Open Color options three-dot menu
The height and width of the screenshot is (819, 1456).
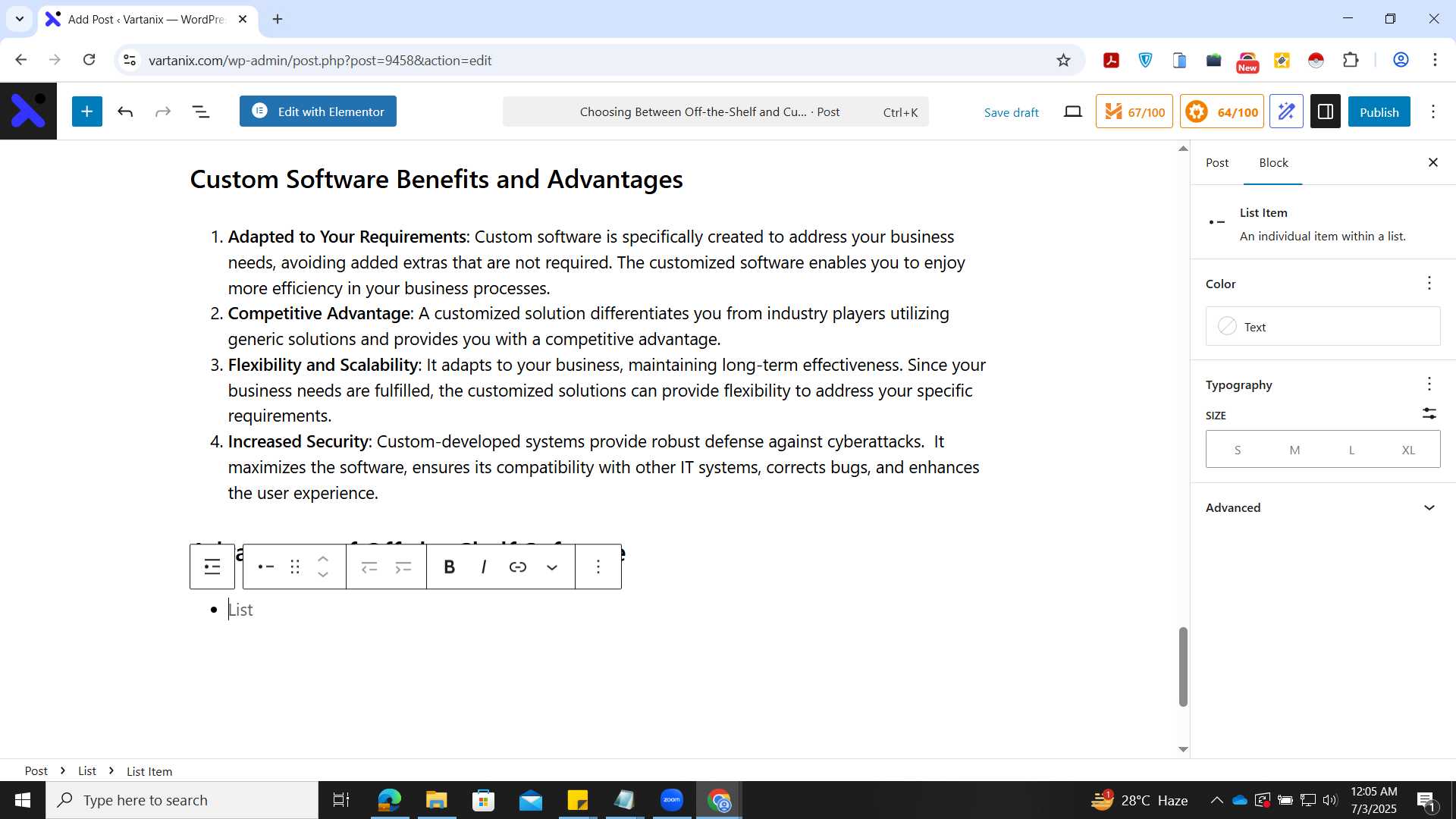coord(1429,283)
